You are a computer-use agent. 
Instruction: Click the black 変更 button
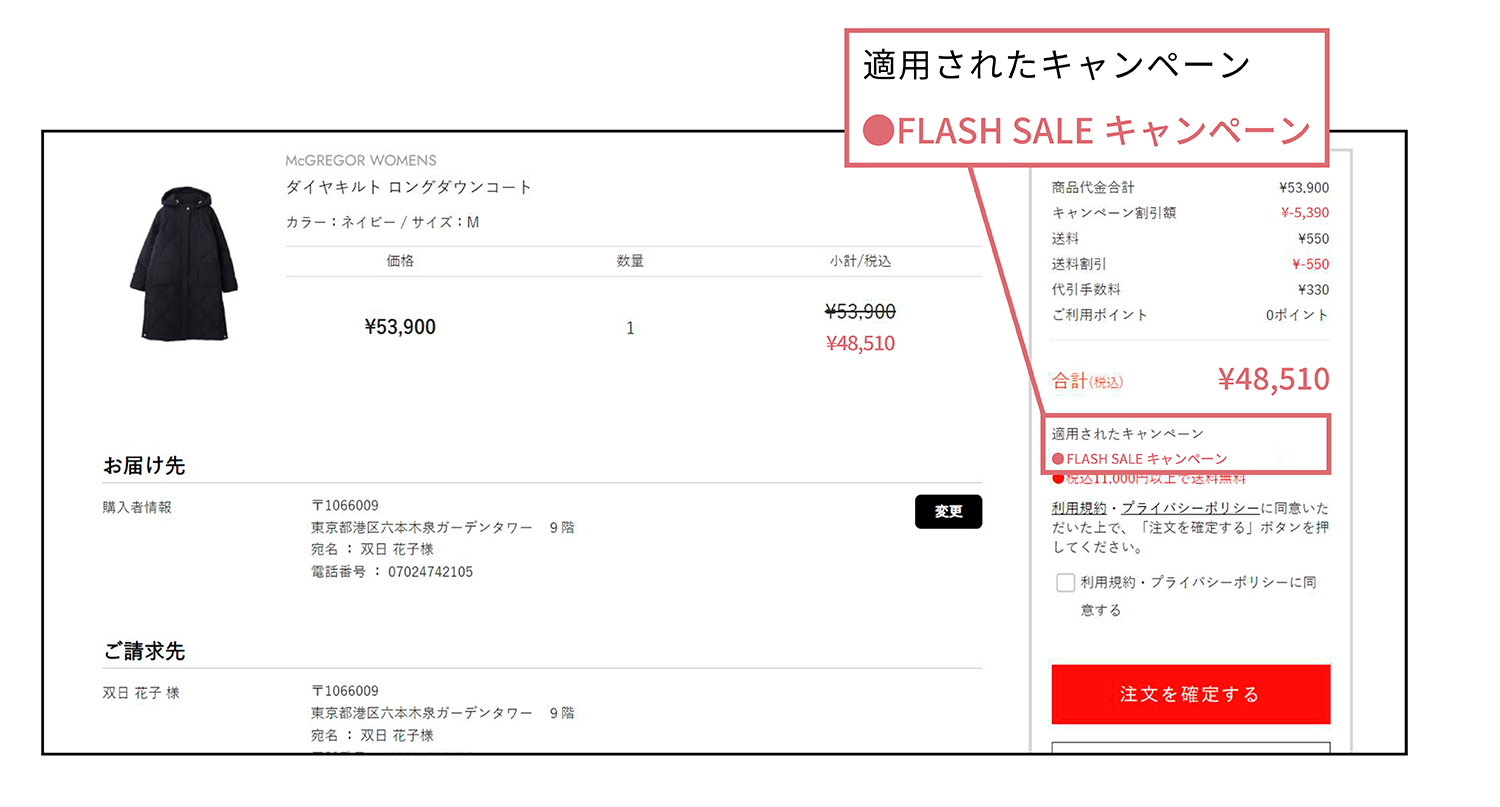pyautogui.click(x=948, y=512)
